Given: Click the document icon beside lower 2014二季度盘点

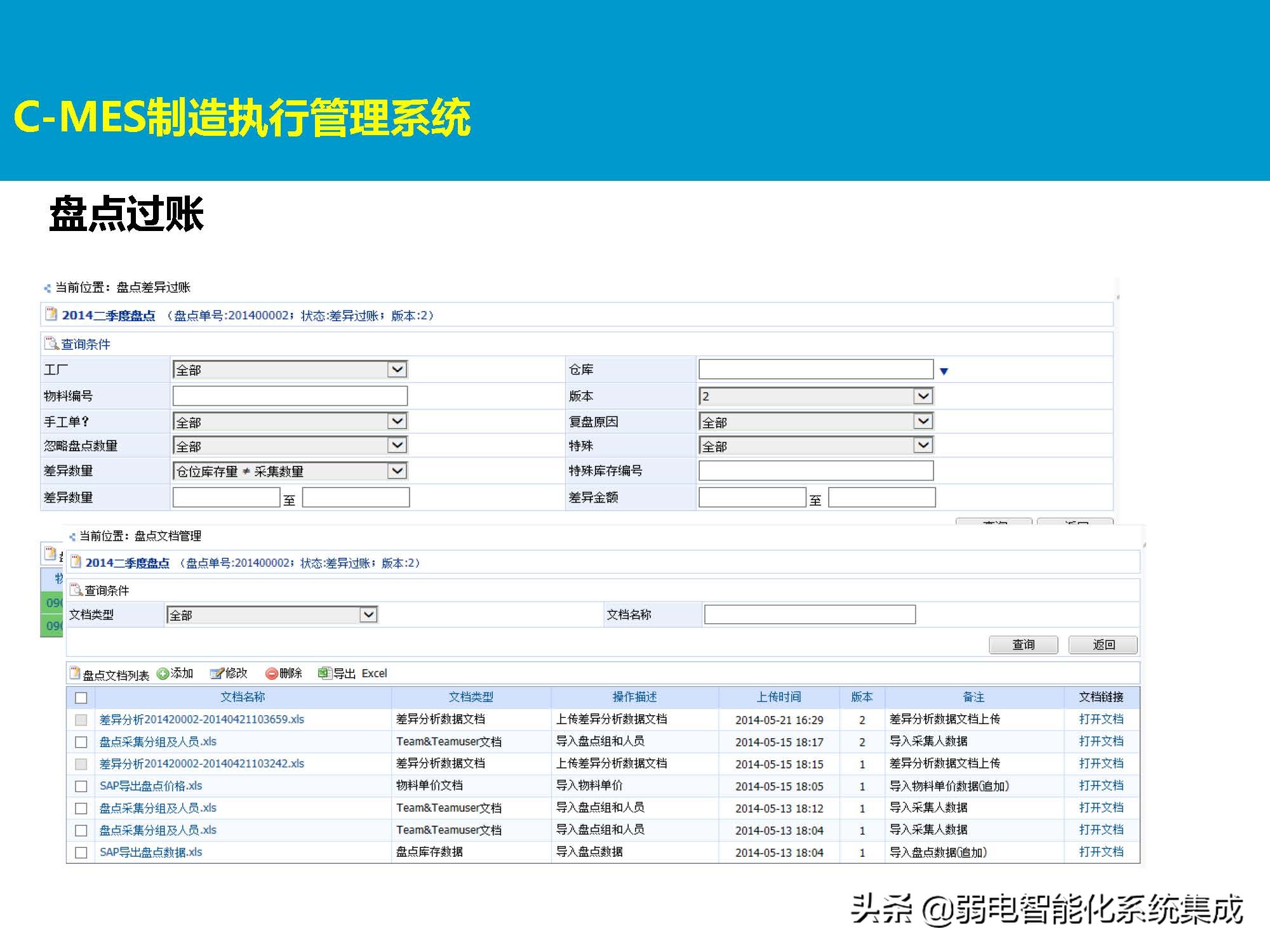Looking at the screenshot, I should click(76, 562).
